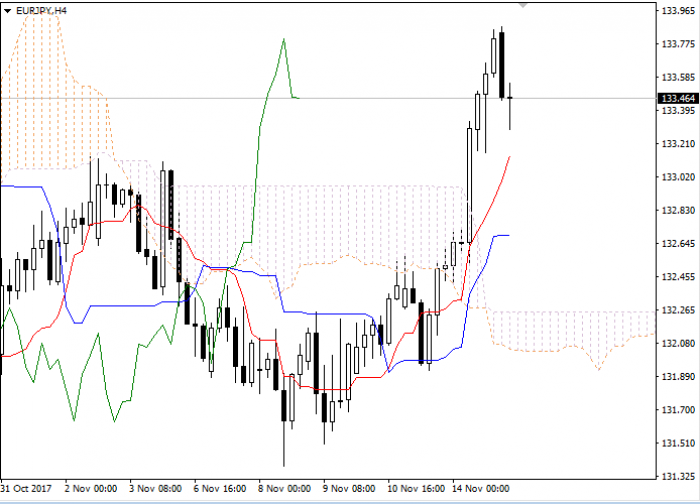Viewport: 700px width, 504px height.
Task: Click price level 132.645 on the scale
Action: [x=678, y=244]
